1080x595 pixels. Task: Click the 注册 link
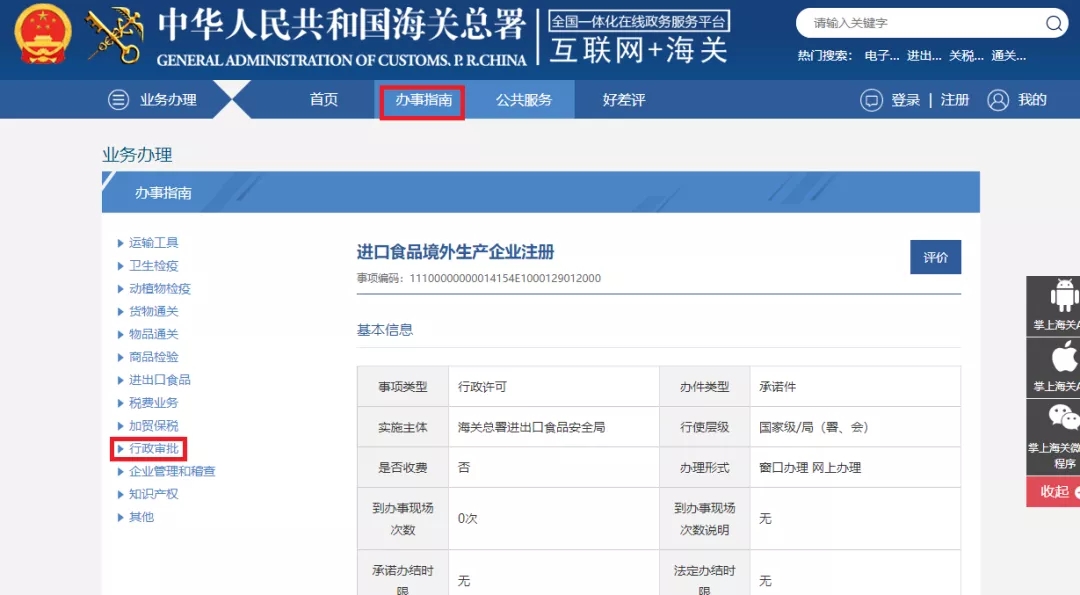pyautogui.click(x=955, y=100)
